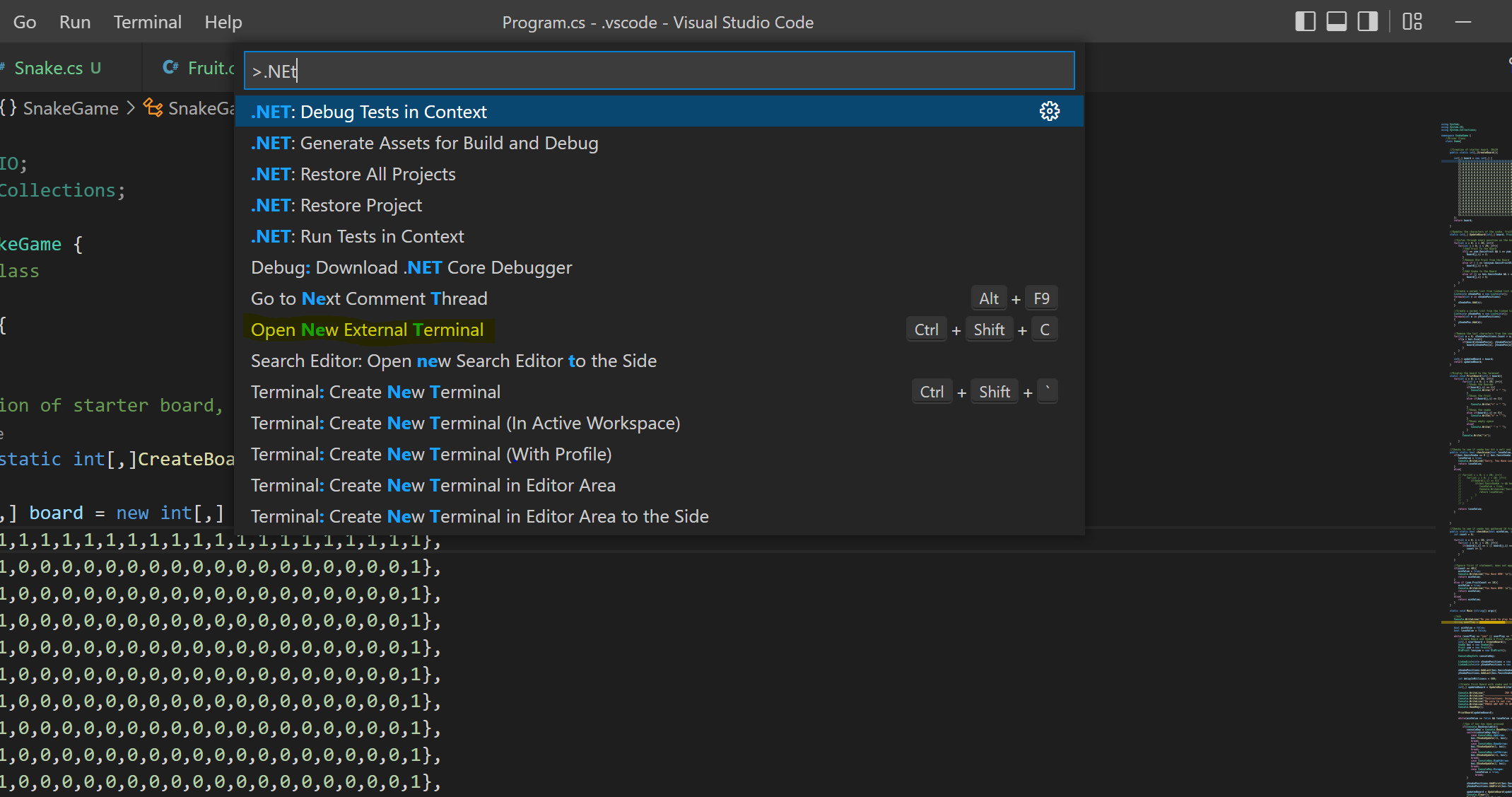Open the Customize Layout icon
This screenshot has height=797, width=1512.
coord(1412,22)
